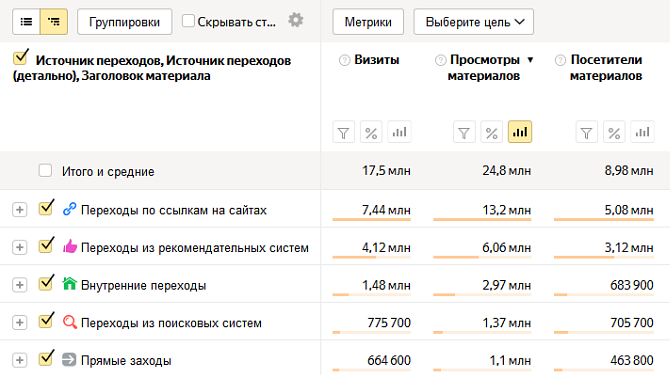
Task: Toggle percent icon under Просмотры материалов
Action: [x=492, y=132]
